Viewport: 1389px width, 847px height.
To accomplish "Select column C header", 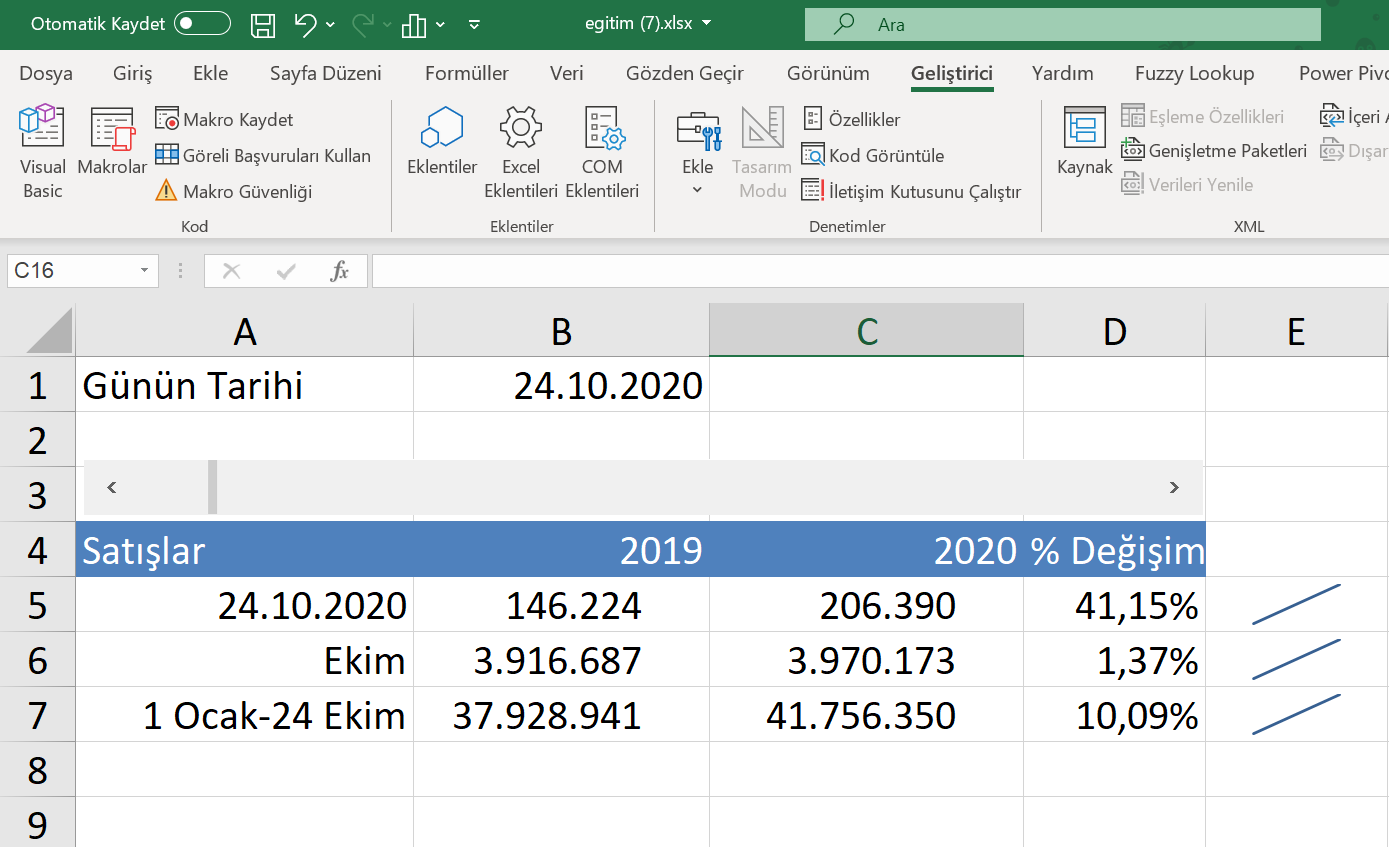I will [x=867, y=331].
